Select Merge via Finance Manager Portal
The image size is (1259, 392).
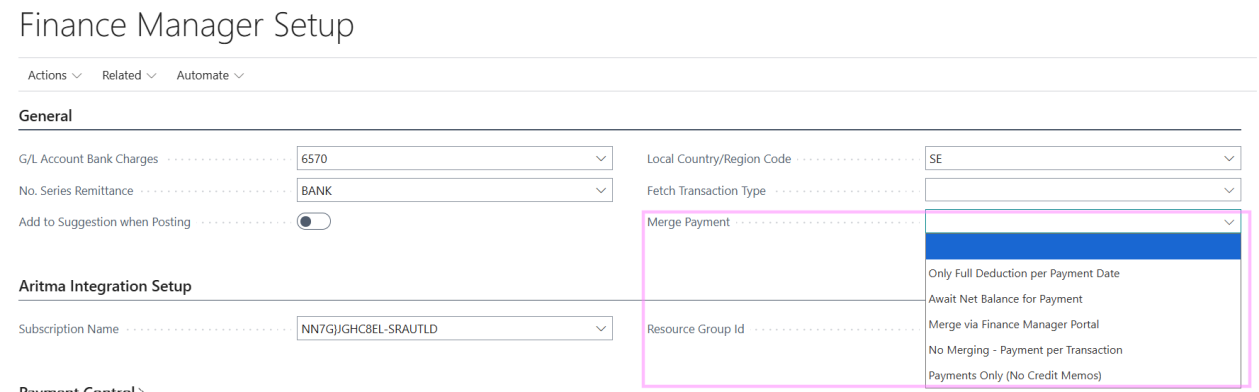pos(1083,324)
